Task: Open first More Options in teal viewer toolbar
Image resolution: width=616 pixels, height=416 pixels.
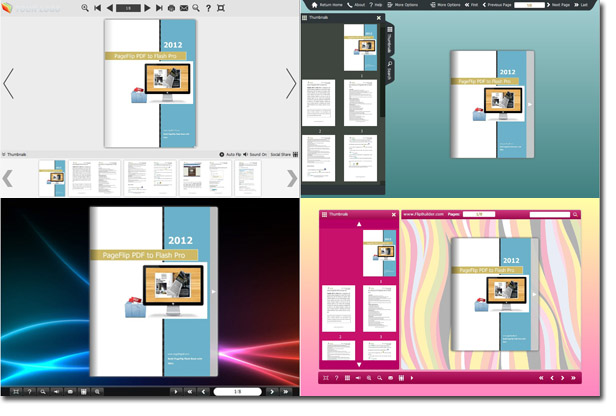Action: click(x=403, y=5)
